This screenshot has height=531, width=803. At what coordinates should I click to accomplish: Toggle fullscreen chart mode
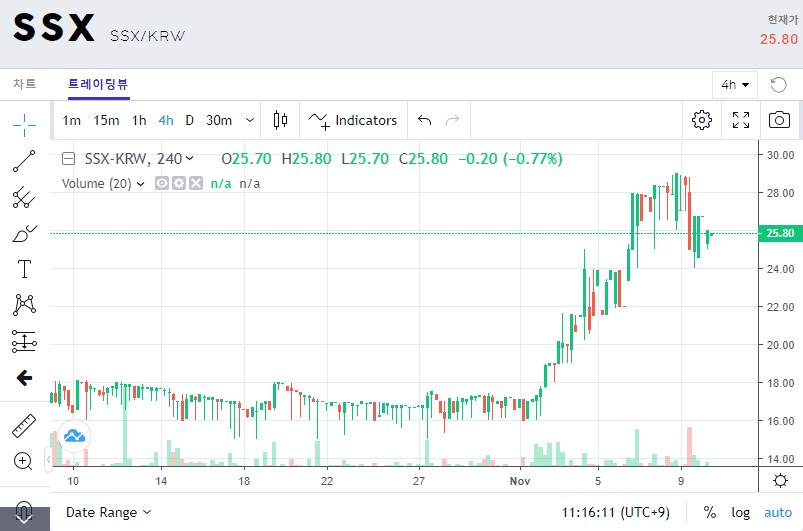click(741, 120)
